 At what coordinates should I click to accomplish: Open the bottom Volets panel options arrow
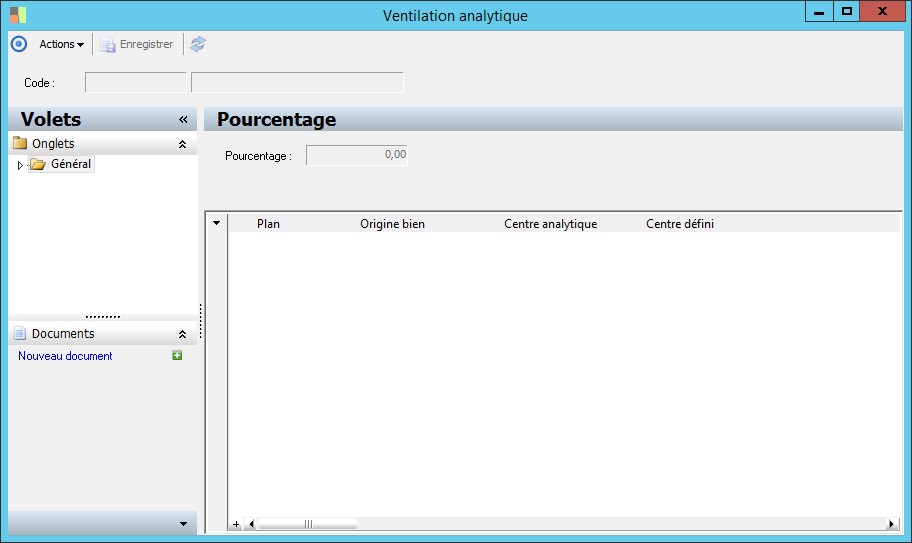183,524
